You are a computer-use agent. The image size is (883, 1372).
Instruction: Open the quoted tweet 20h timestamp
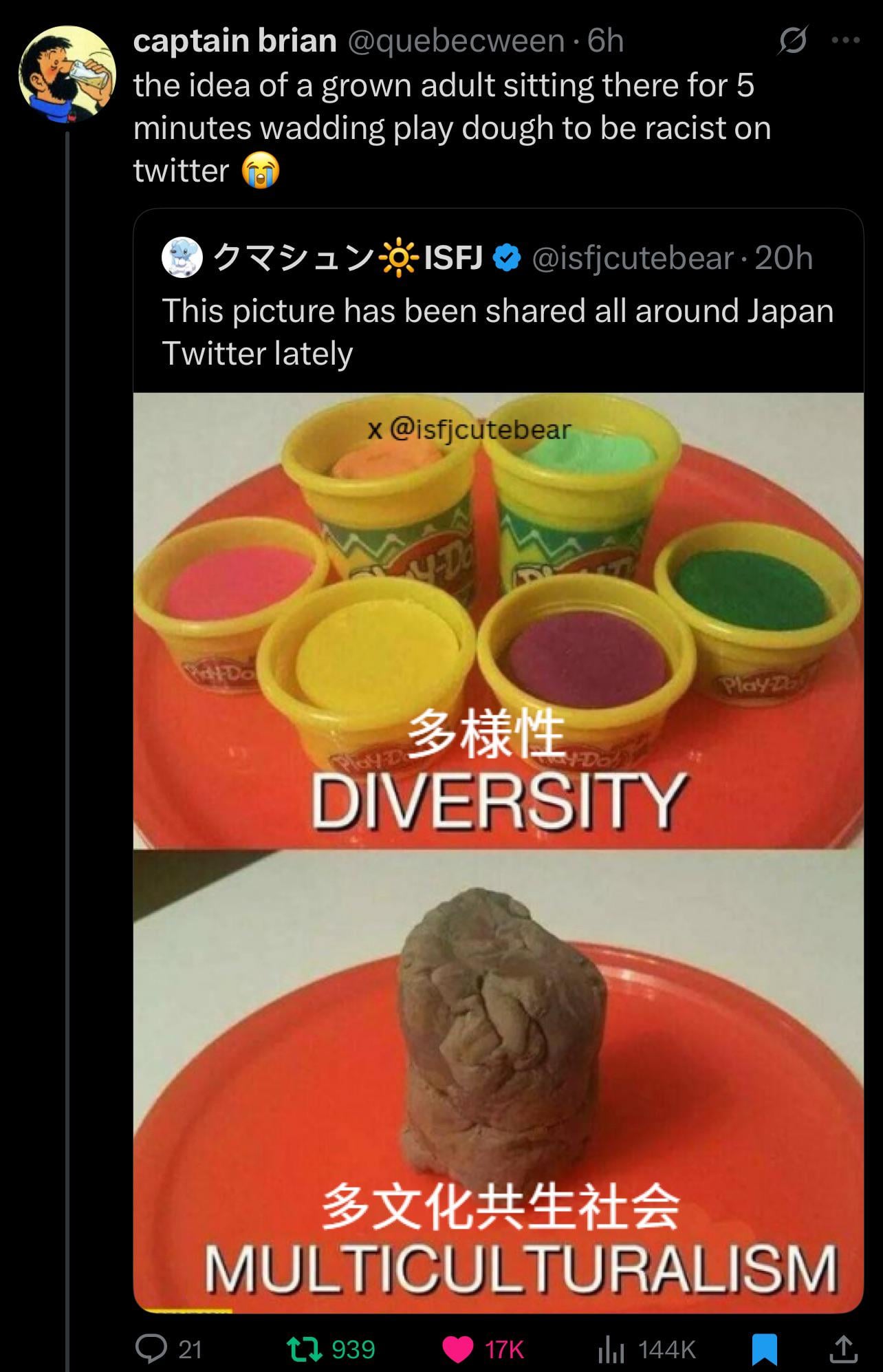click(x=783, y=258)
